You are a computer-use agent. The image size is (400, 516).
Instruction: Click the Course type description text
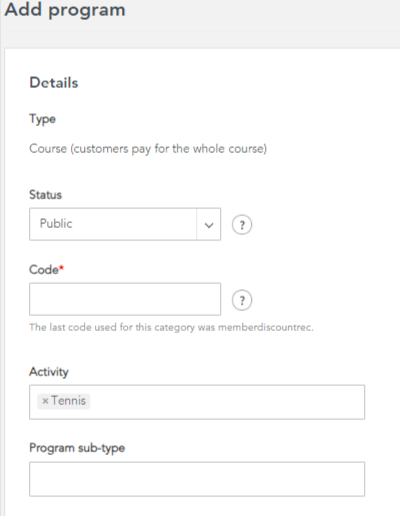click(148, 149)
